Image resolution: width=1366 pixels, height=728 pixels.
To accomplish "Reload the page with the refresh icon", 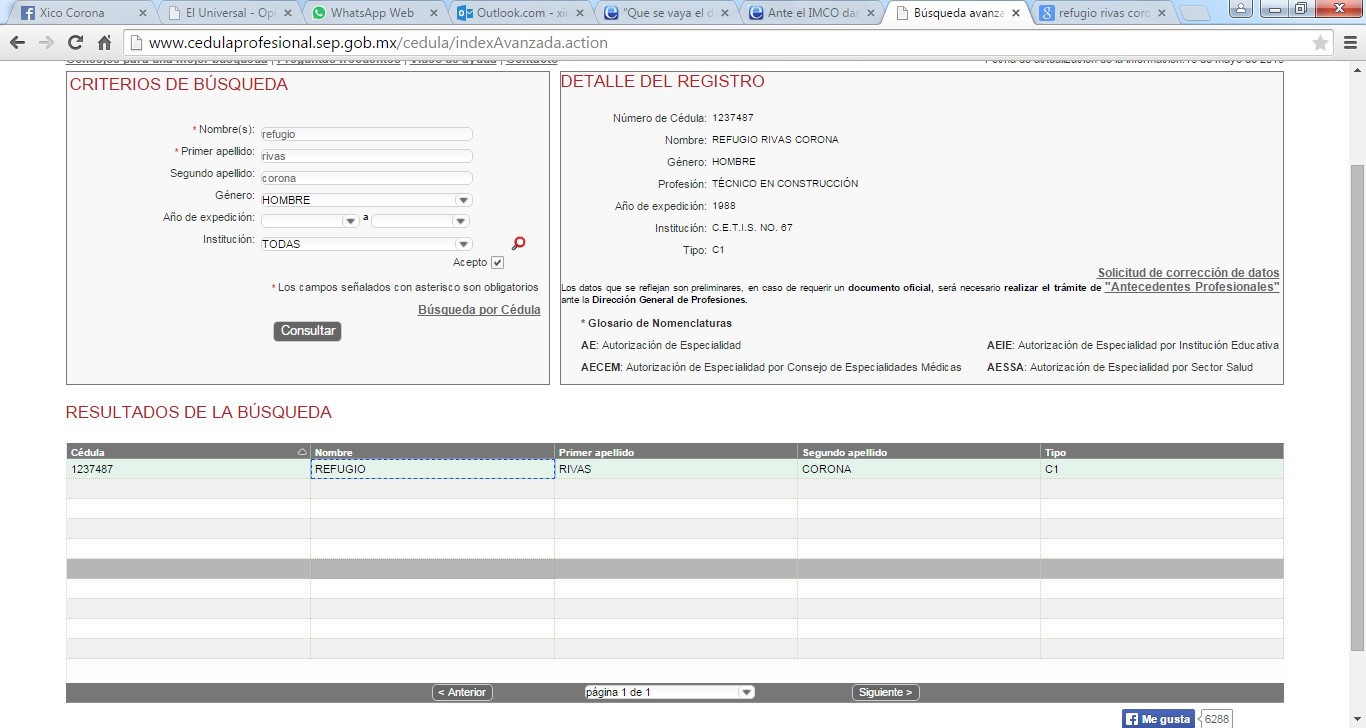I will 75,43.
